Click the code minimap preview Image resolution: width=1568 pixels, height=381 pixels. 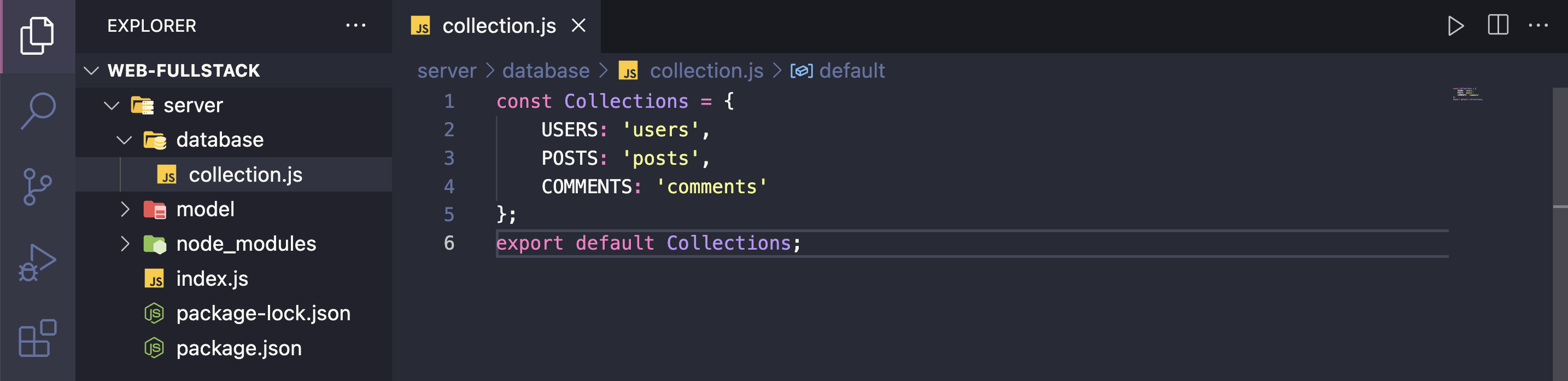click(1467, 95)
